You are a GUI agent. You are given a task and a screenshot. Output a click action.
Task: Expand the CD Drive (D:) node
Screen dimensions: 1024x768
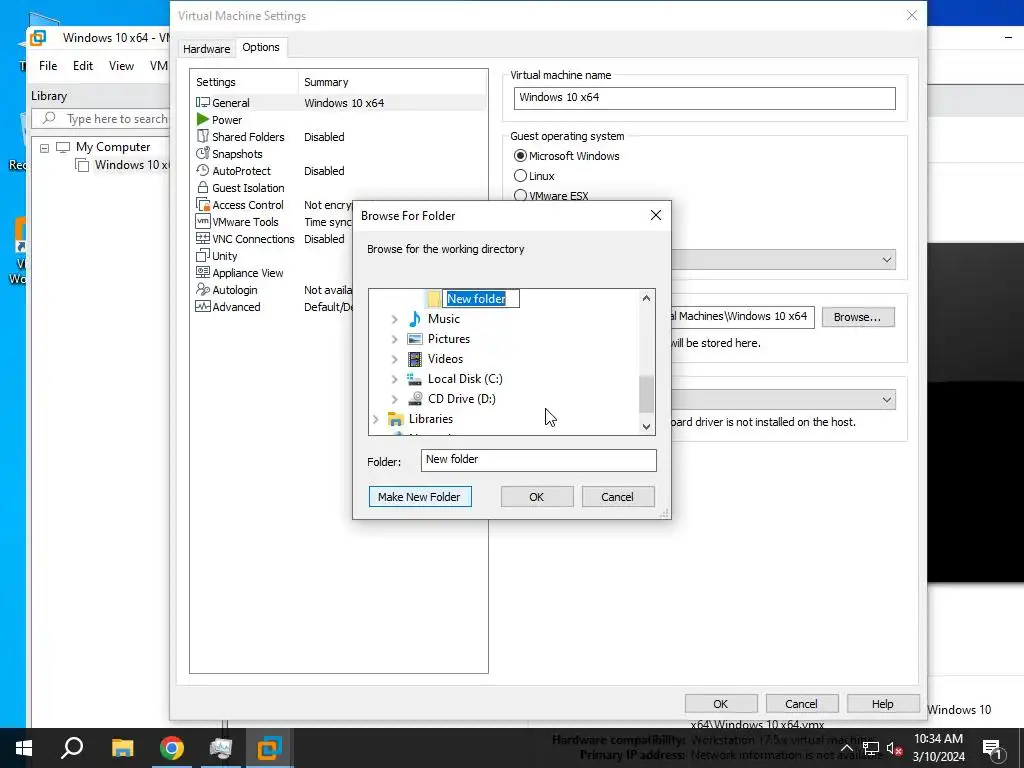(x=394, y=399)
